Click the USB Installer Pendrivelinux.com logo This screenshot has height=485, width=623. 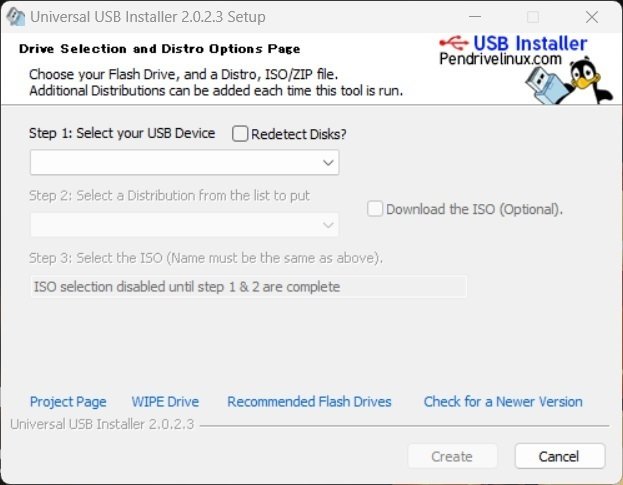513,50
